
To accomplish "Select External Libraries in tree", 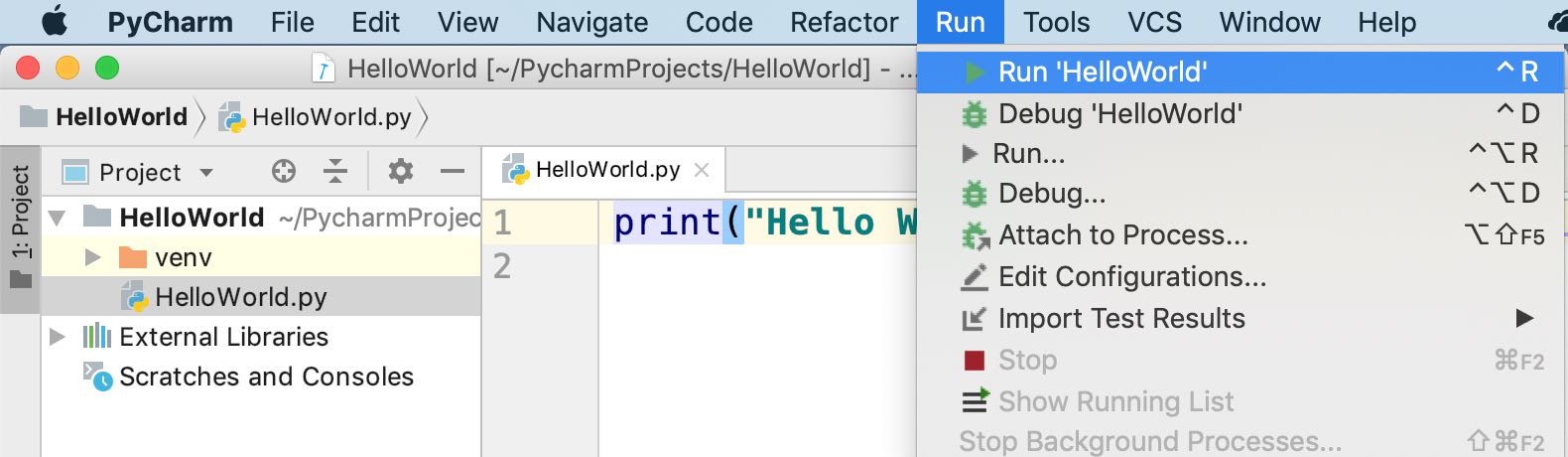I will pyautogui.click(x=223, y=337).
